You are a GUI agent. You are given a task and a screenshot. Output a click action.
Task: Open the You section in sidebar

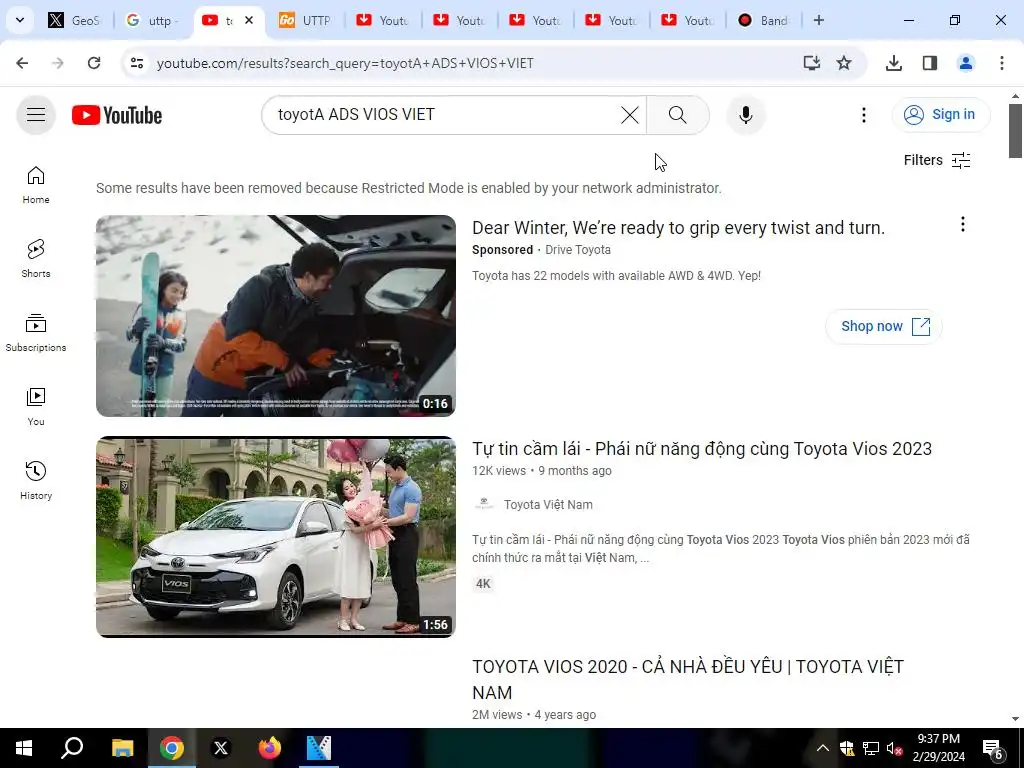point(36,406)
